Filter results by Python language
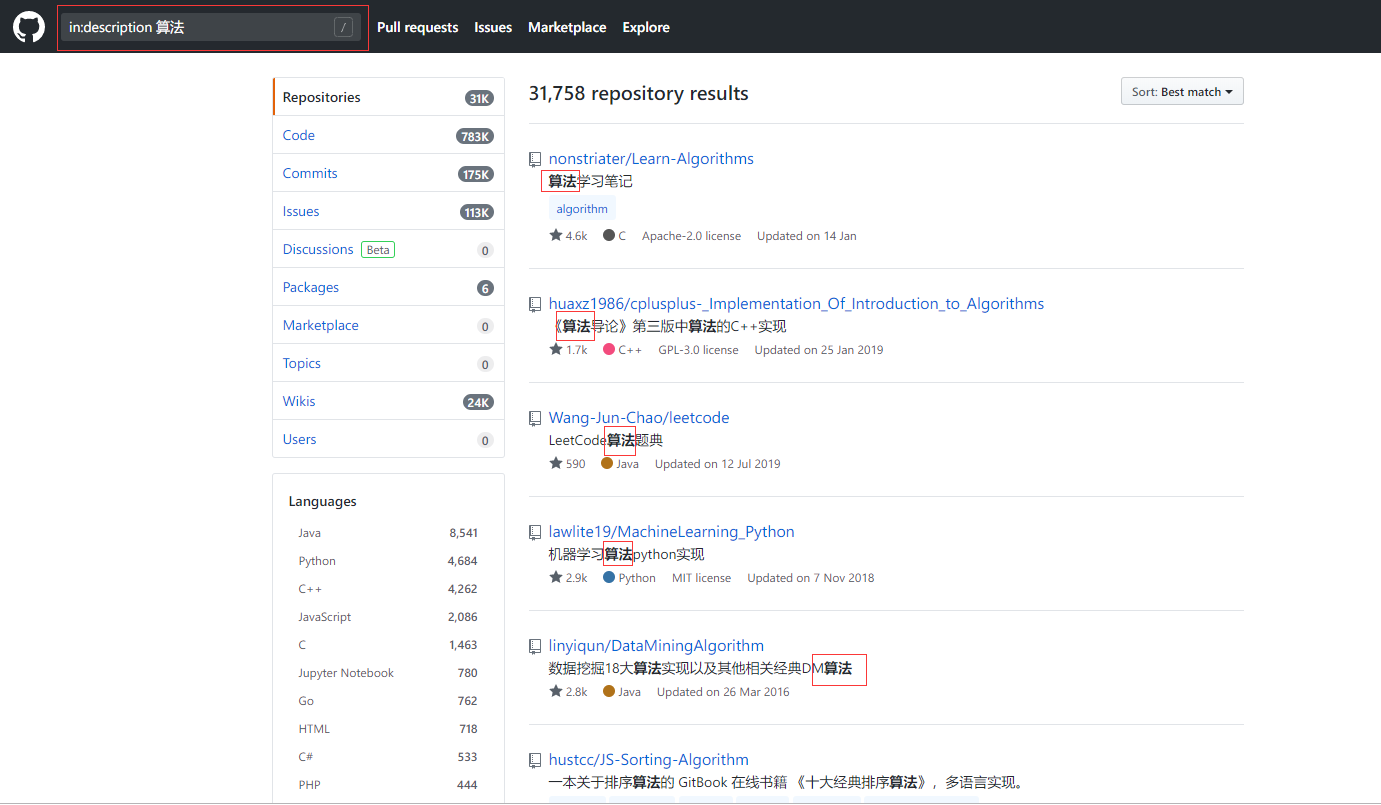Viewport: 1381px width, 805px height. click(x=388, y=561)
